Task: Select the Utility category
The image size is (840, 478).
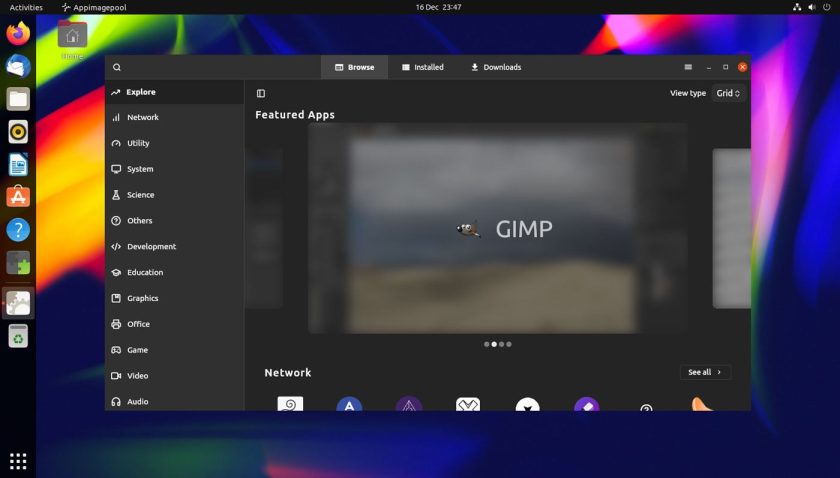Action: coord(175,143)
